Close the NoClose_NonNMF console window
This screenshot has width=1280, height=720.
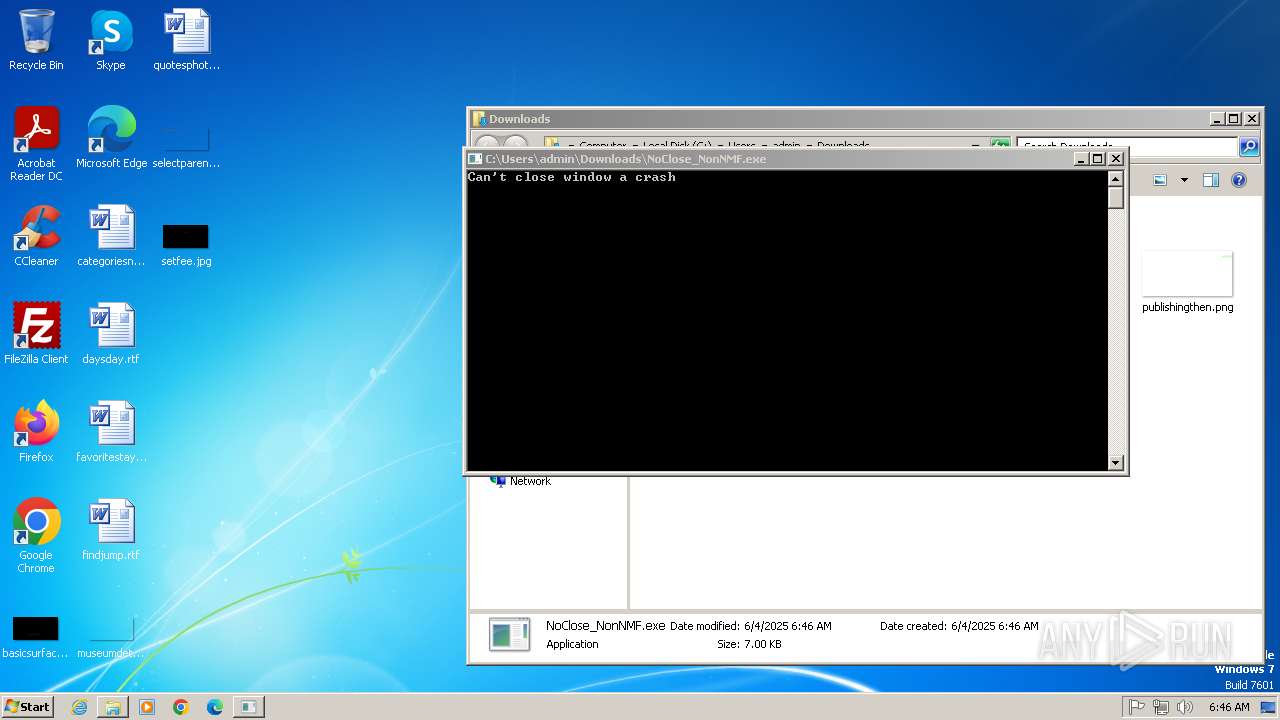tap(1116, 158)
